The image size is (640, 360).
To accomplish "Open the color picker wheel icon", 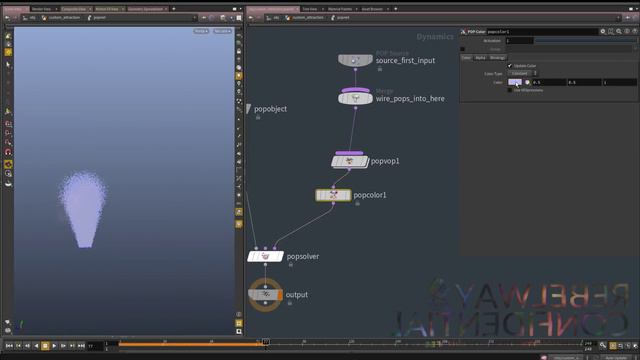I will point(527,82).
